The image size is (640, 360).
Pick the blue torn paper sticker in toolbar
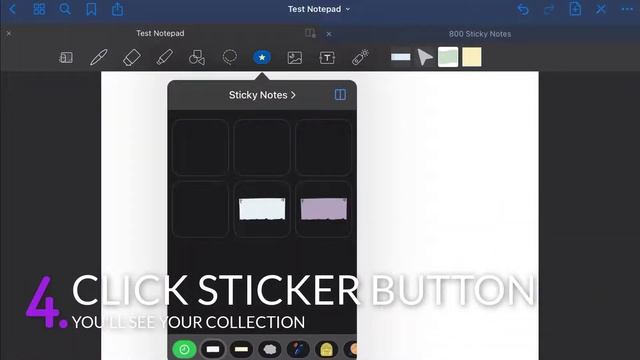click(400, 57)
